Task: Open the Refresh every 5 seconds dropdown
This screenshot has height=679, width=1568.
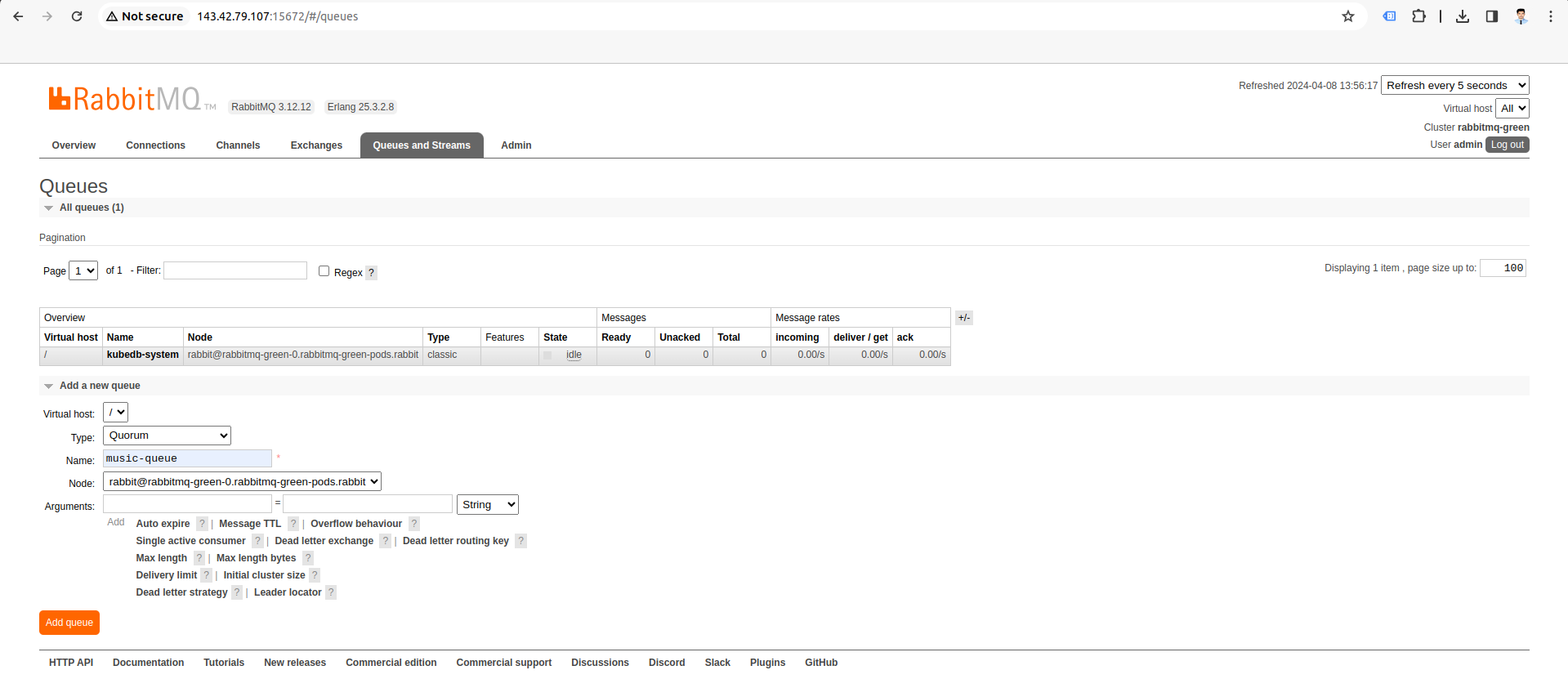Action: 1454,86
